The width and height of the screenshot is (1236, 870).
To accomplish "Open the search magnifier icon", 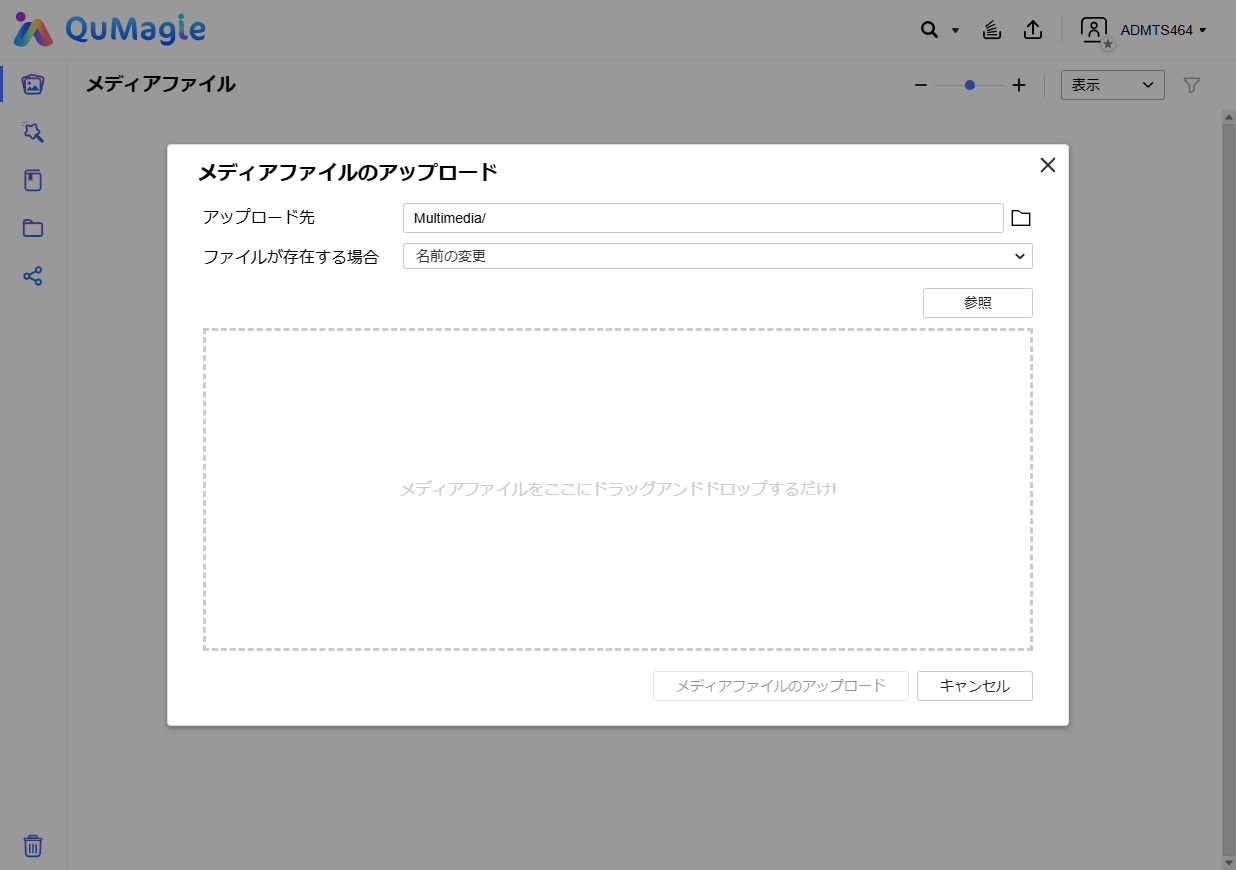I will pos(929,30).
